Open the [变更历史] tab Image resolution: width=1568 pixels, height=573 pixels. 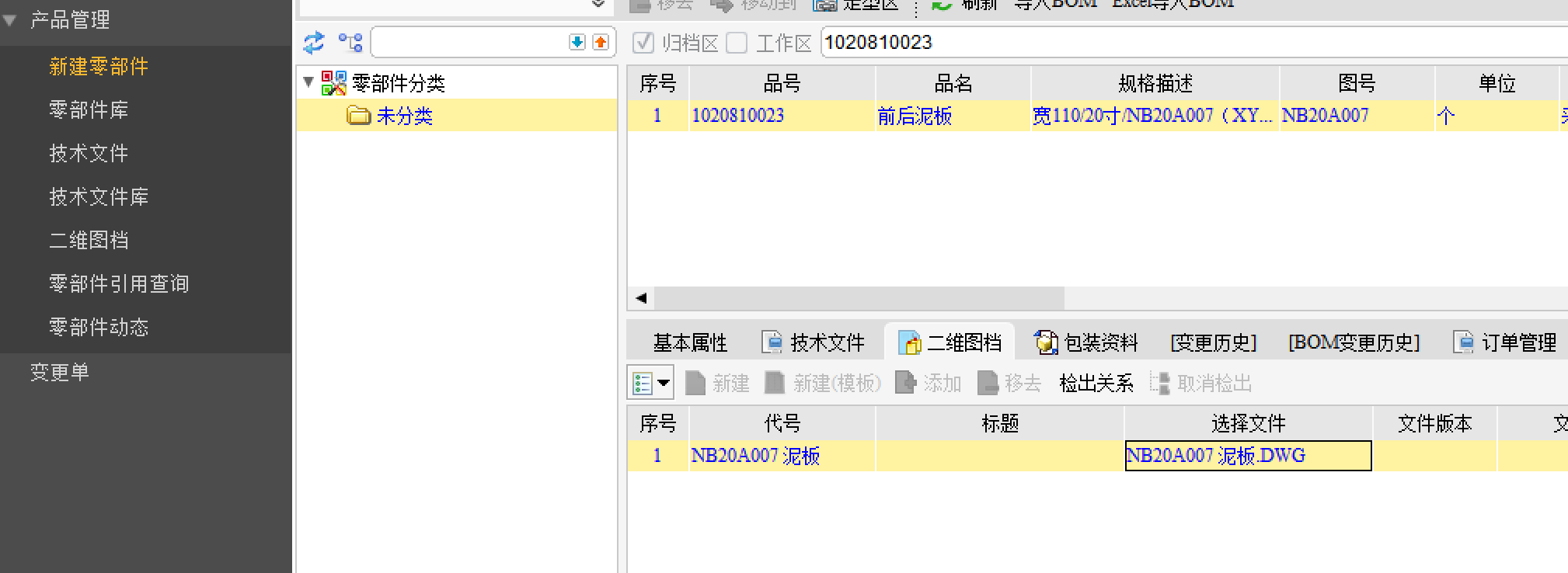point(1213,342)
